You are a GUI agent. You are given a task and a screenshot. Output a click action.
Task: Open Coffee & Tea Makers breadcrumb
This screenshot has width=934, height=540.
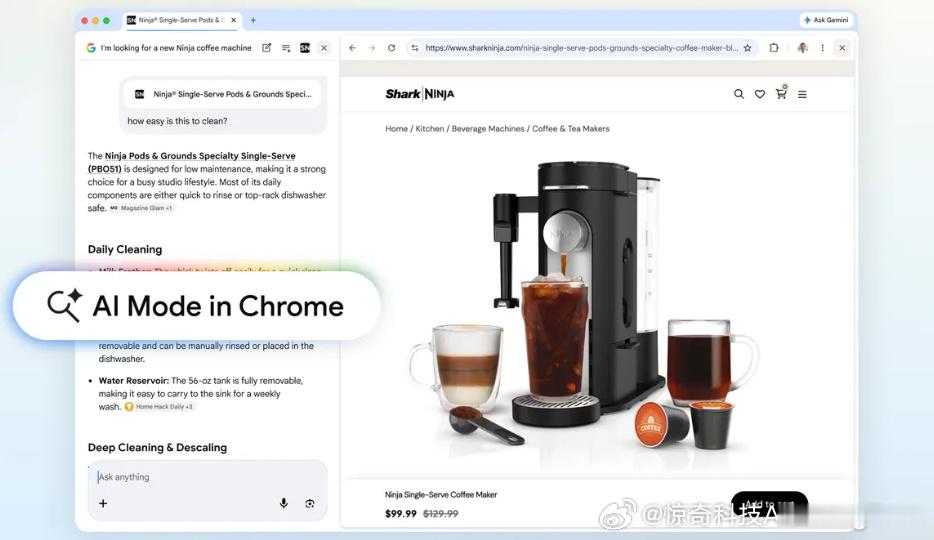[x=571, y=129]
